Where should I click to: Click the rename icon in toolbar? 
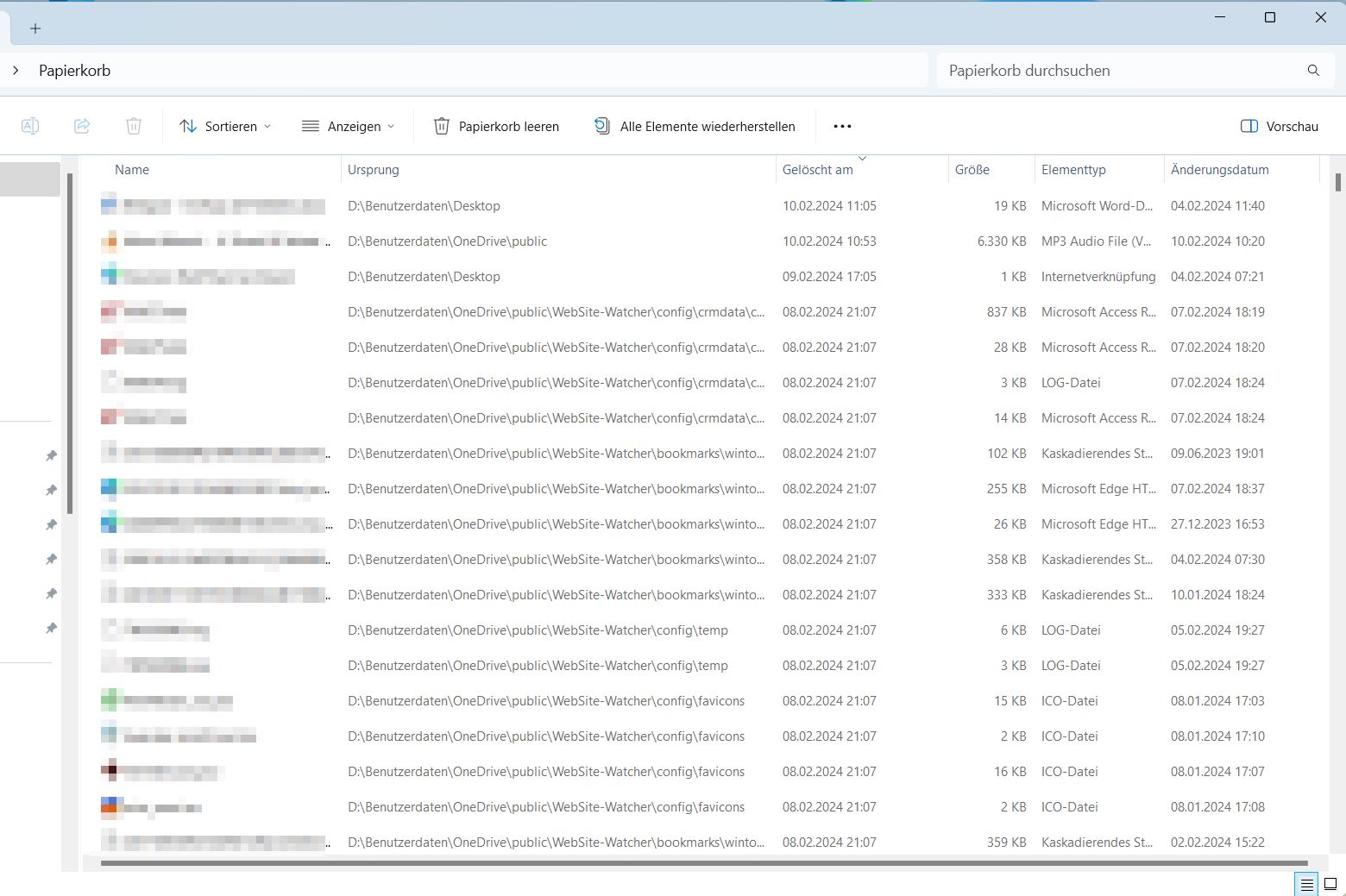coord(30,126)
